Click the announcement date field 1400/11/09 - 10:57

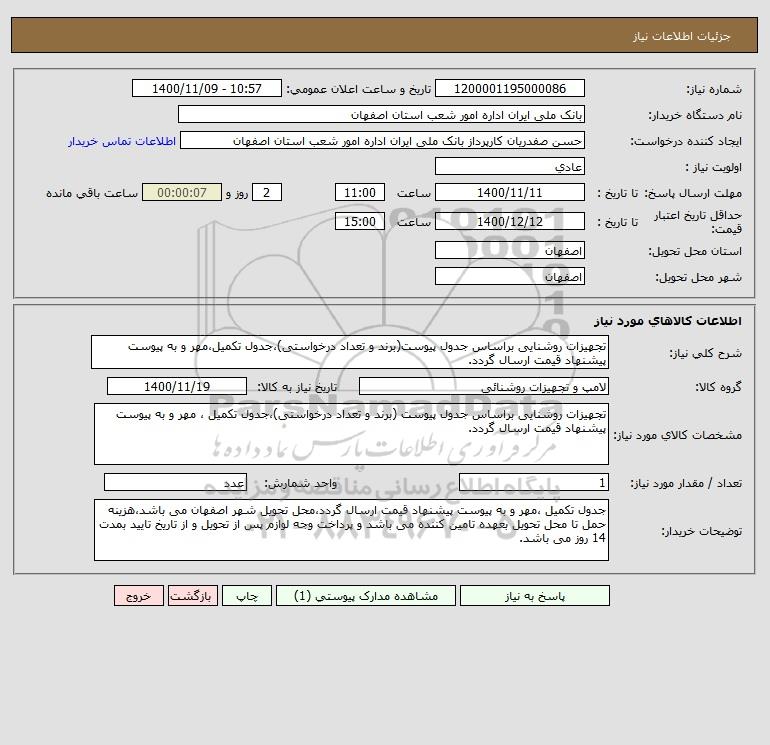[x=207, y=88]
